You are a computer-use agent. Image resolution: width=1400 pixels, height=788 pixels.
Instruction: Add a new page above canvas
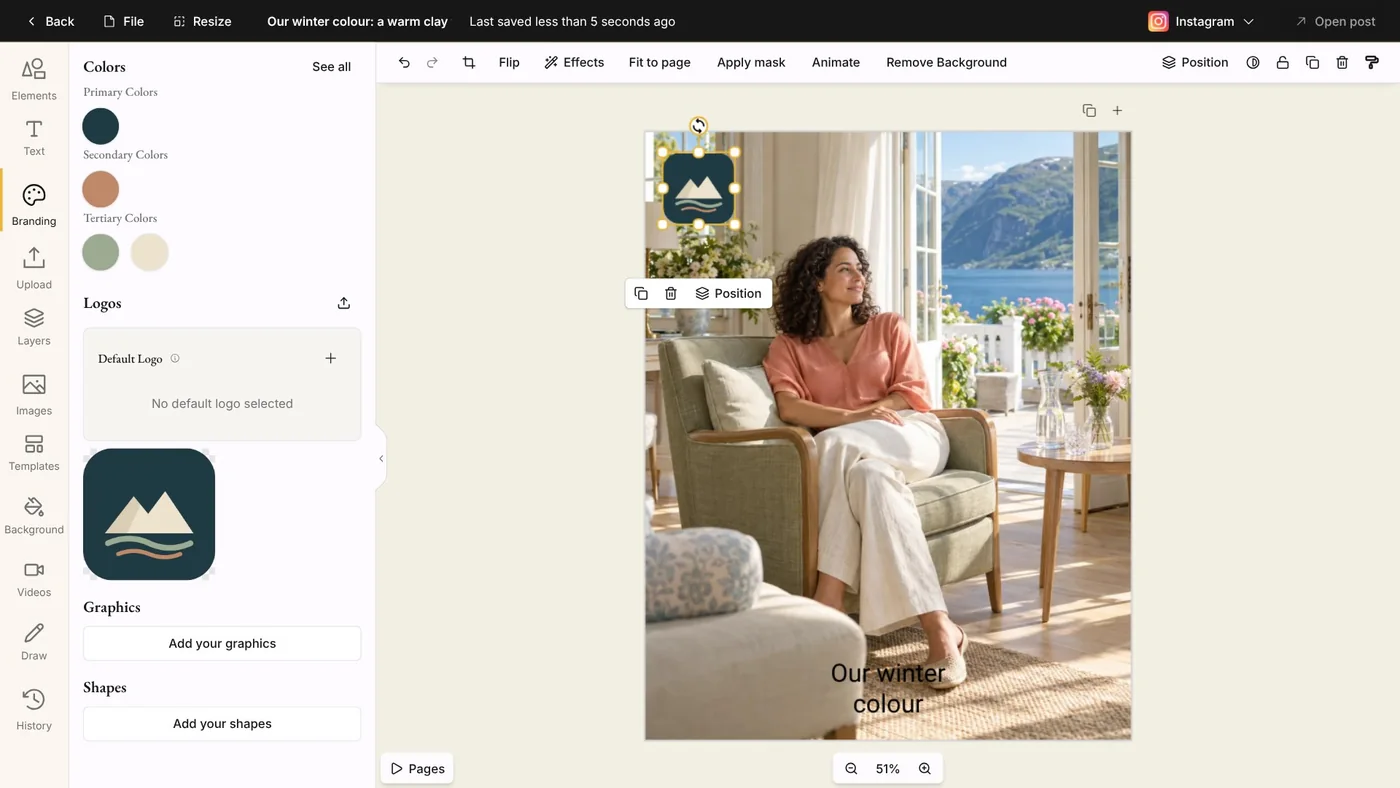pos(1118,110)
